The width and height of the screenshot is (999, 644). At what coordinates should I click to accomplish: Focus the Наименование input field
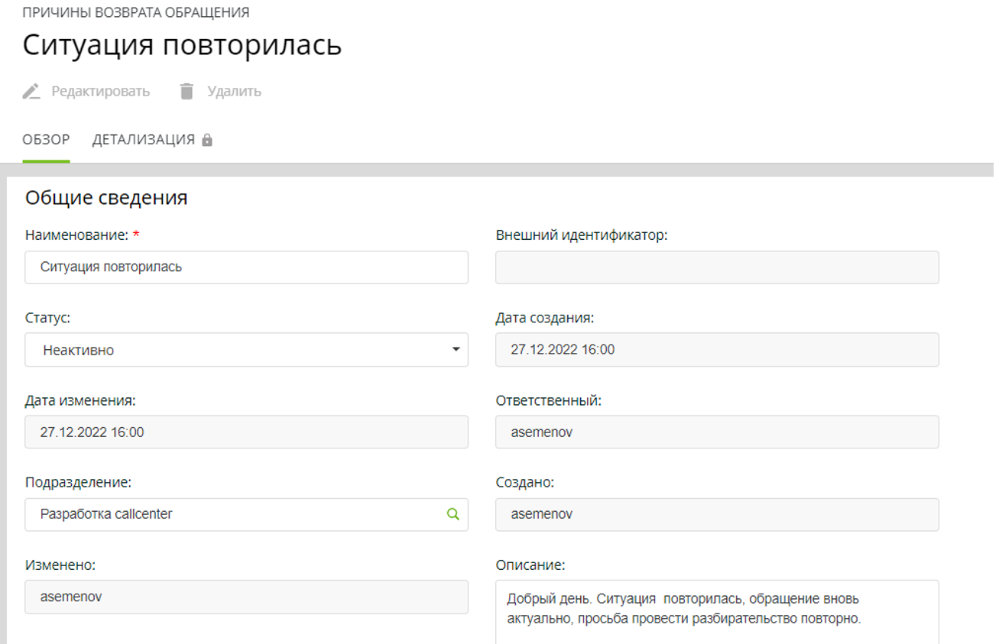click(246, 268)
